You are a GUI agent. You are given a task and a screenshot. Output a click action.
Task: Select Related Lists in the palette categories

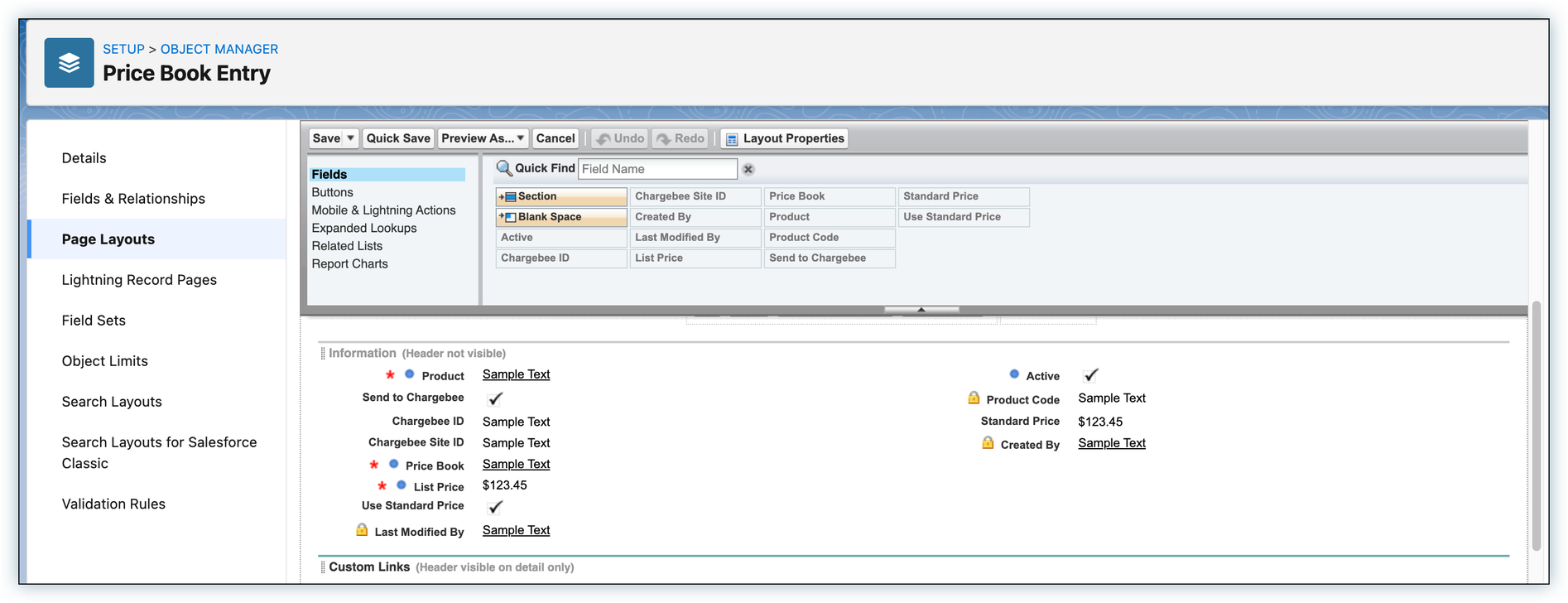pos(347,246)
